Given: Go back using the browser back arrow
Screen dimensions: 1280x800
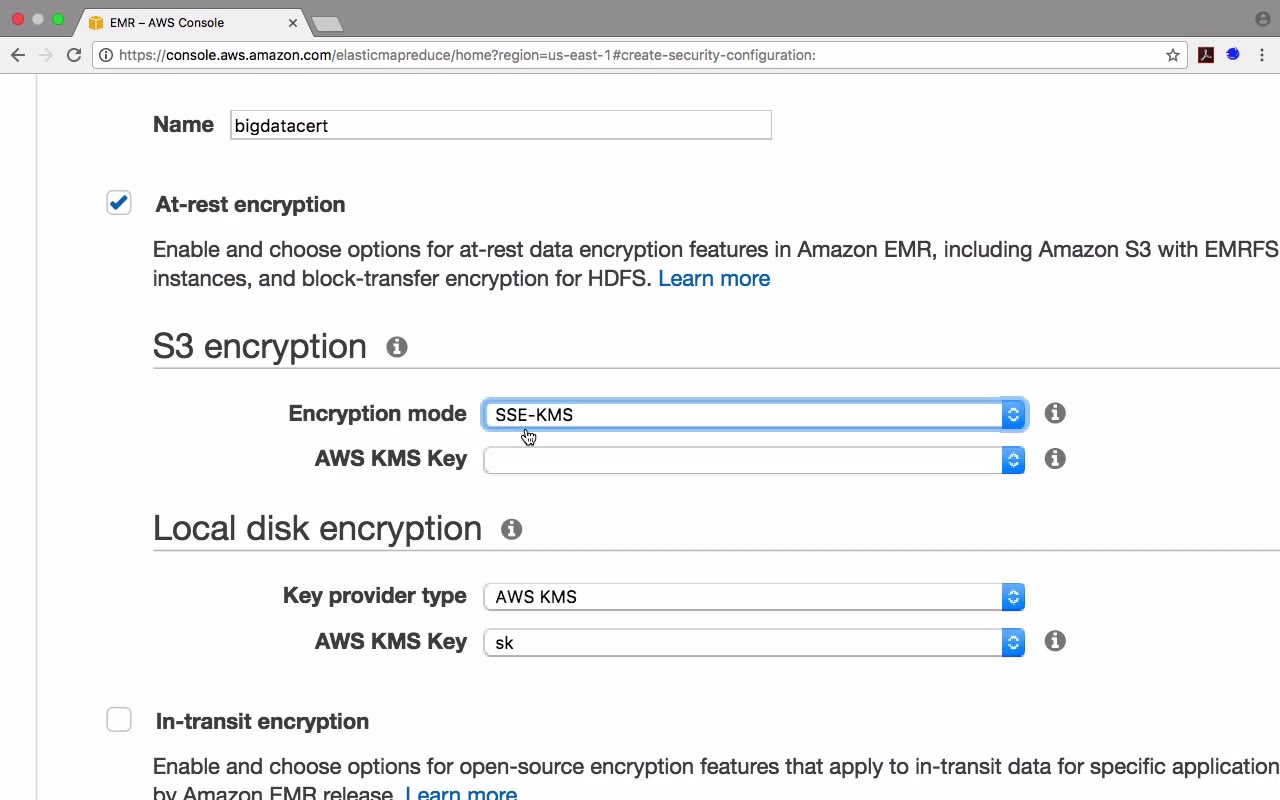Looking at the screenshot, I should (18, 55).
